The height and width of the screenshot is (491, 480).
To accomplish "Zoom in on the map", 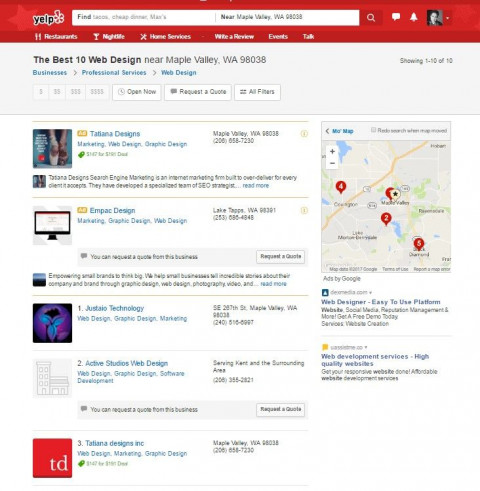I will tap(332, 151).
